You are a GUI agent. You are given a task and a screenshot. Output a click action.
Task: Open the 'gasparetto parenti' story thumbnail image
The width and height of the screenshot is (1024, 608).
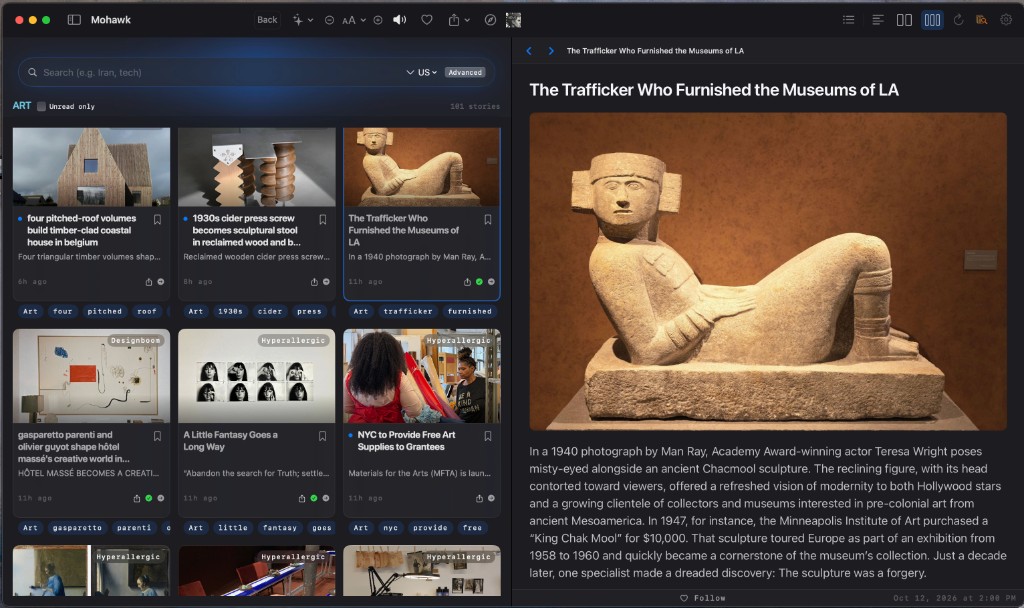91,376
